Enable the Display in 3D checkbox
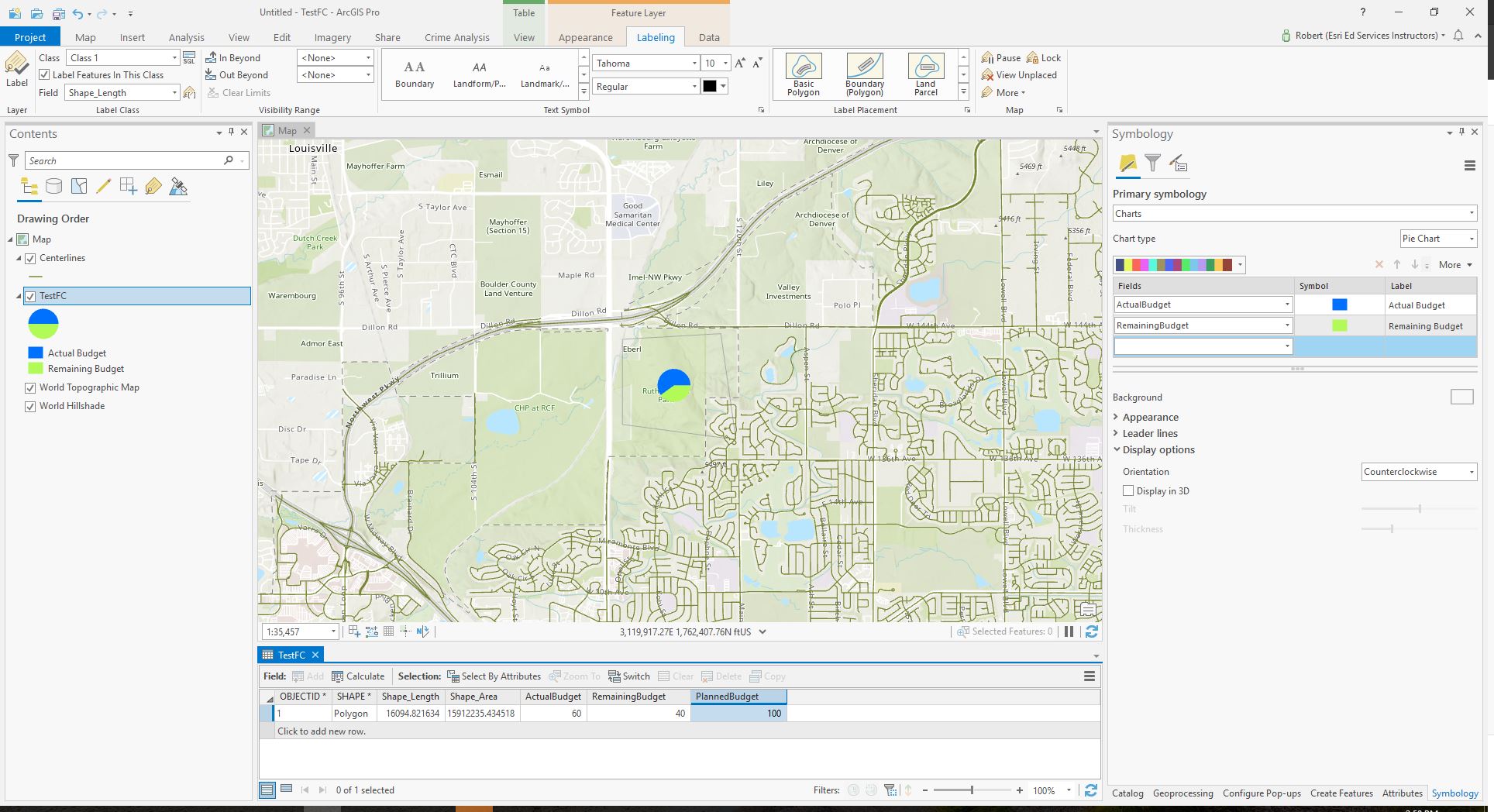The width and height of the screenshot is (1494, 812). point(1128,490)
